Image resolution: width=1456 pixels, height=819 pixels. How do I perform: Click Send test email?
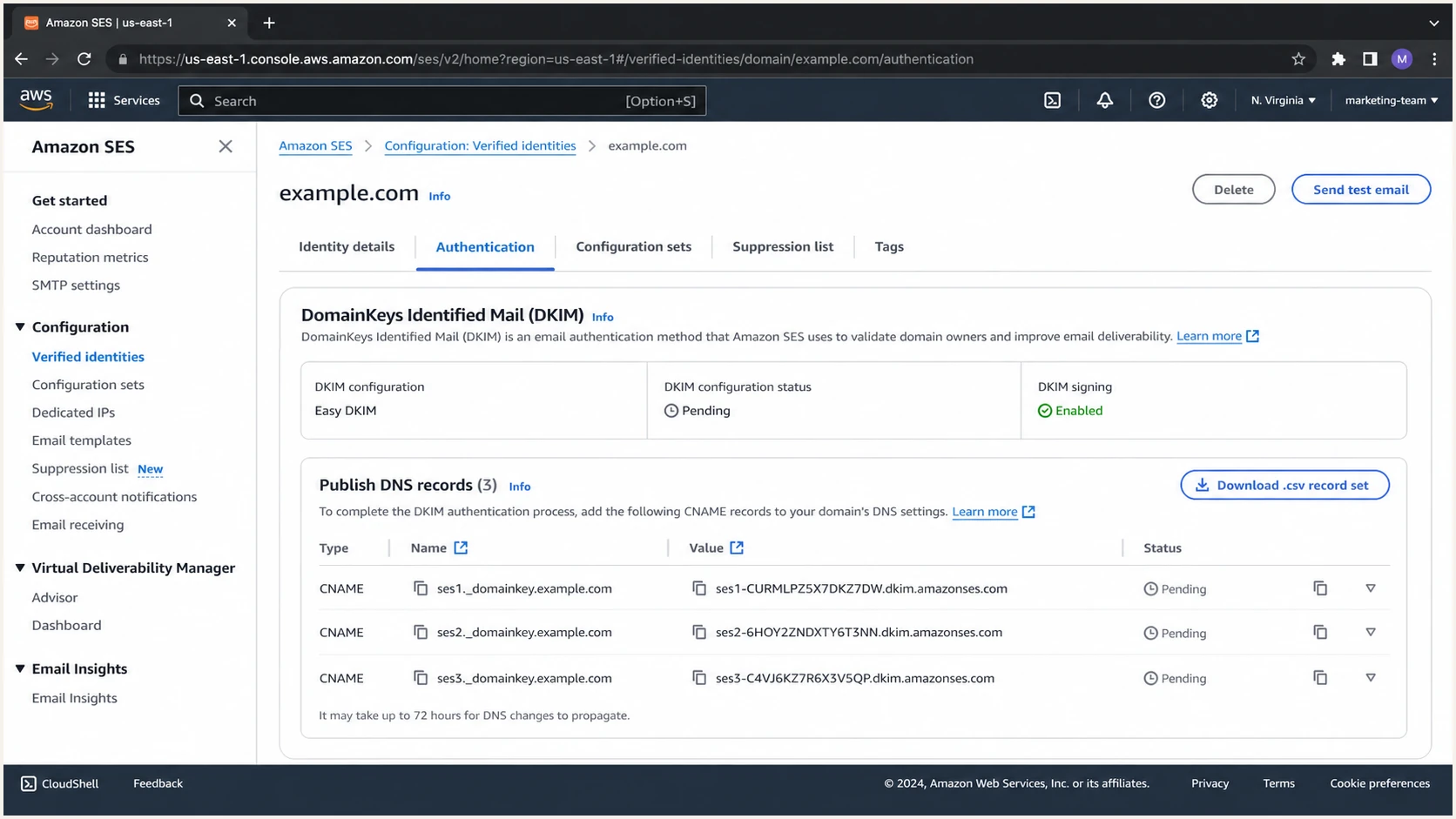coord(1361,189)
